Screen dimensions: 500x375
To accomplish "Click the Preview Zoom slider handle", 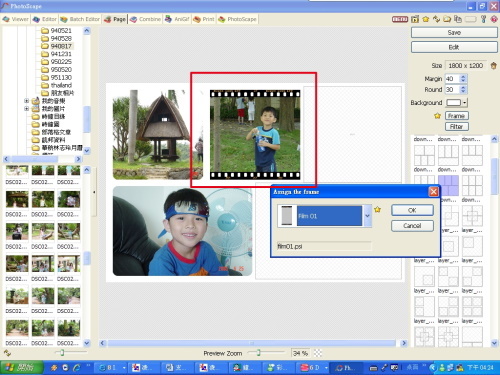I will click(258, 353).
